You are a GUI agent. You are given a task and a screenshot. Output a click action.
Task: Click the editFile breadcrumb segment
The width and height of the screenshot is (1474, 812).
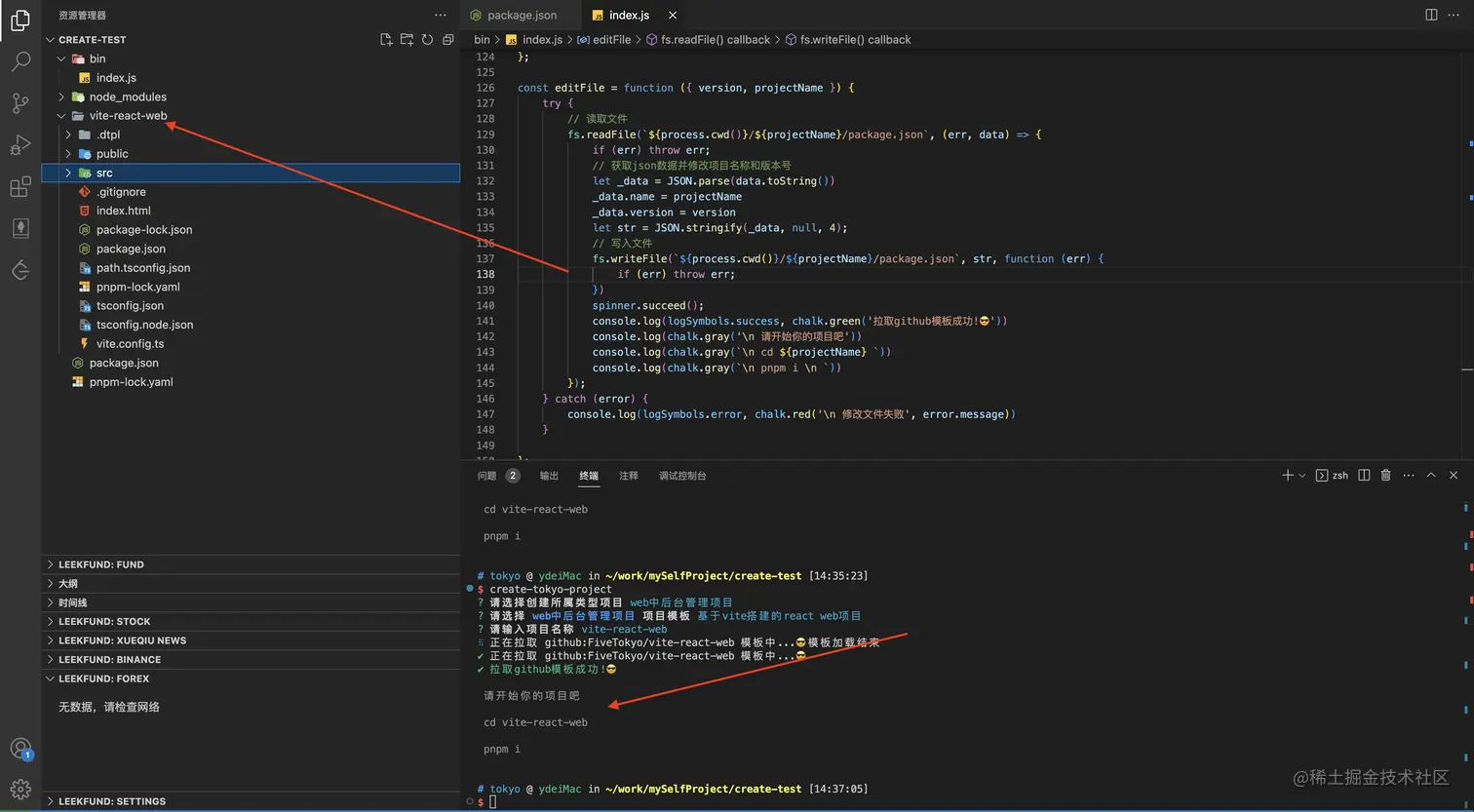click(604, 40)
